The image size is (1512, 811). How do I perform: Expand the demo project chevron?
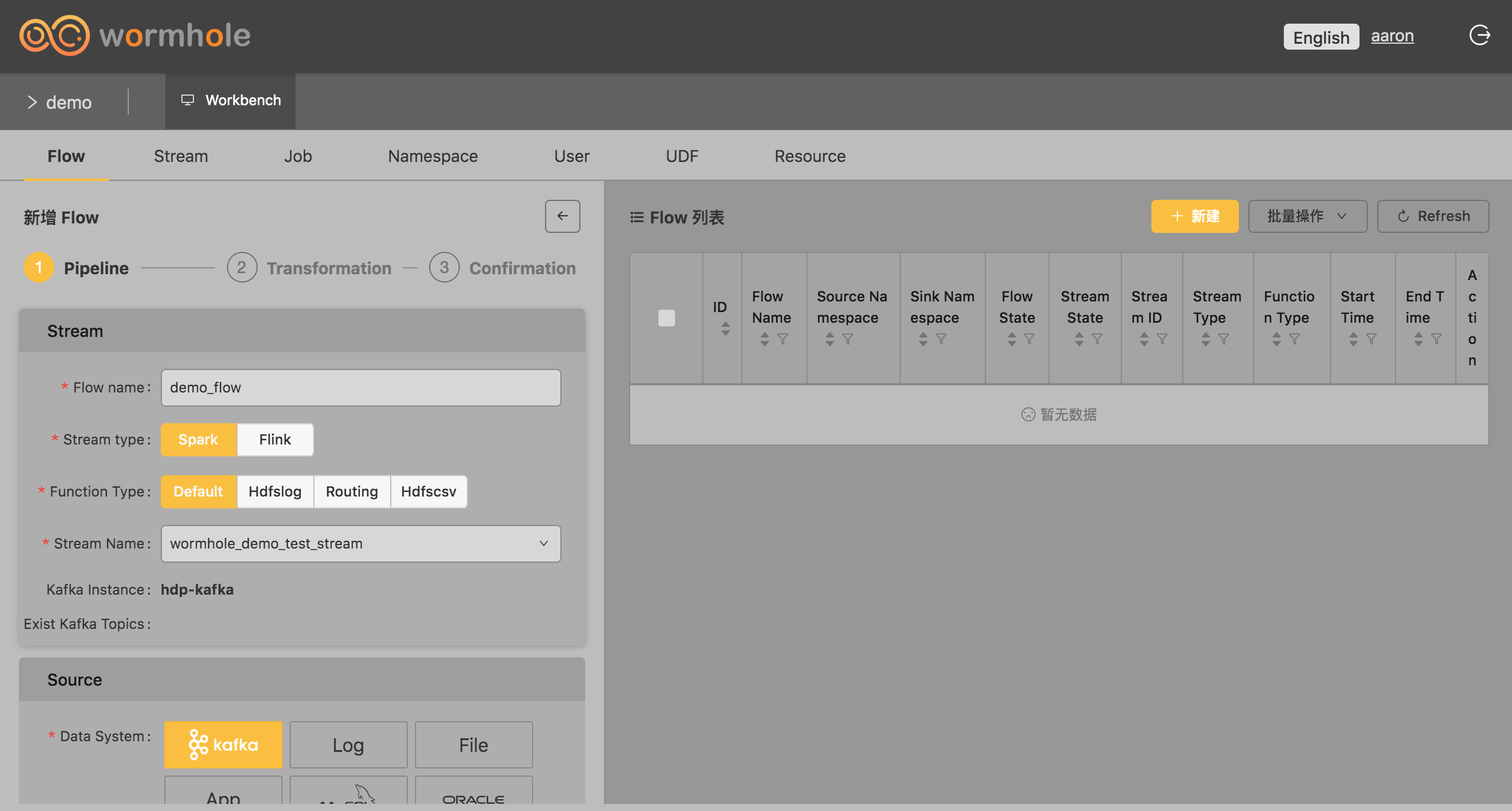pyautogui.click(x=33, y=102)
